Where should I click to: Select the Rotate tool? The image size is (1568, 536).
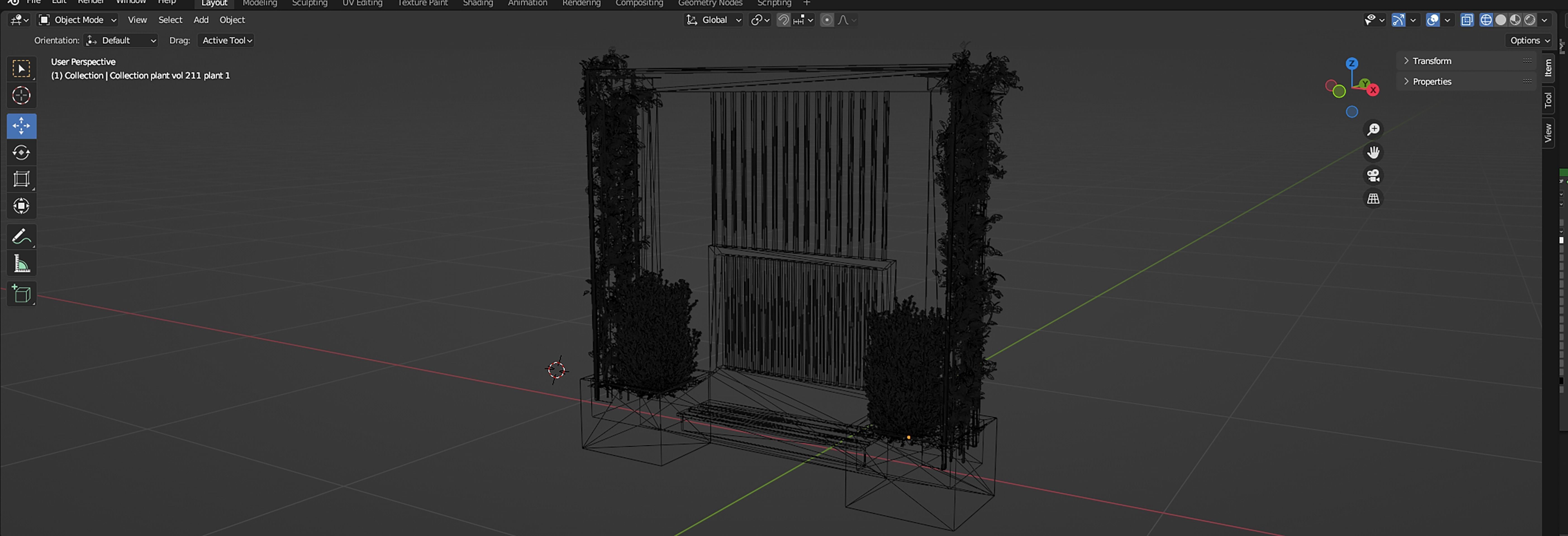point(21,152)
